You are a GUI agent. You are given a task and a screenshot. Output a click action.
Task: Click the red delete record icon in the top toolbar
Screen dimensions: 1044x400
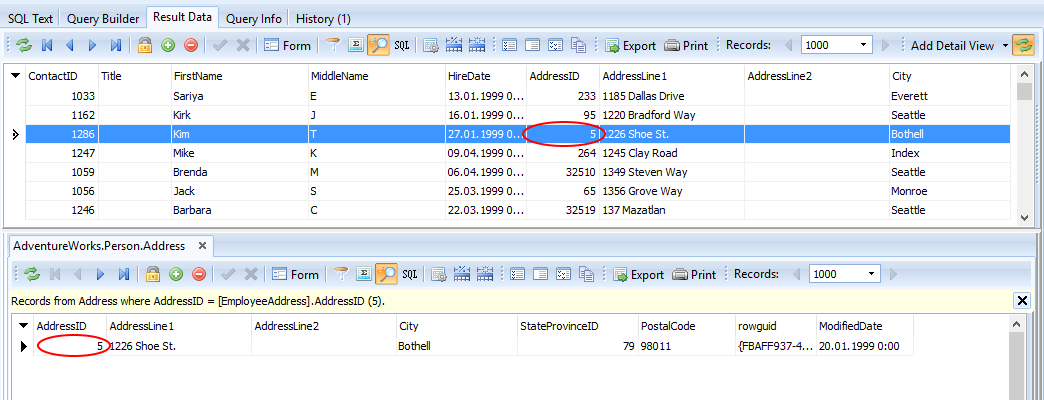[x=190, y=45]
